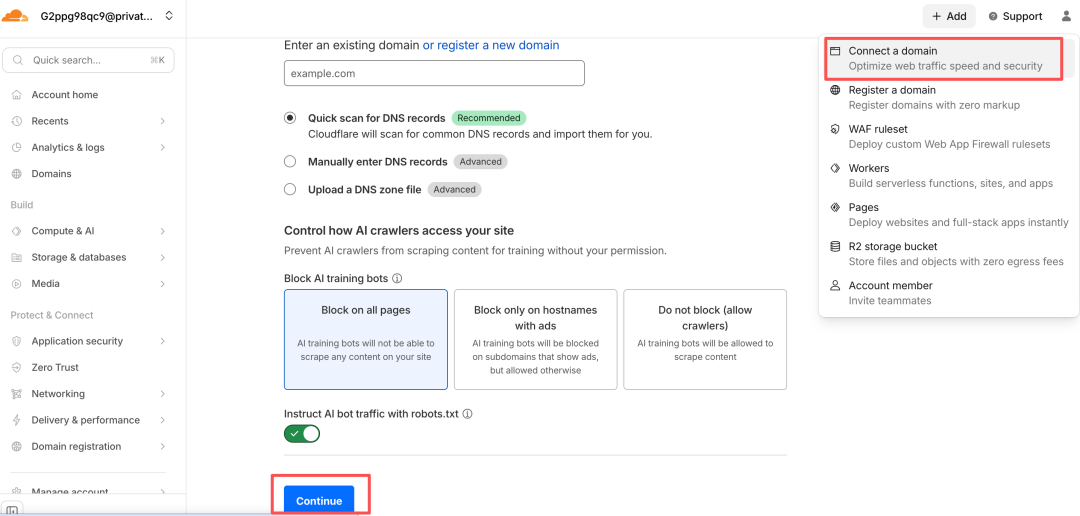Click the Connect a domain window icon
1080x516 pixels.
835,51
